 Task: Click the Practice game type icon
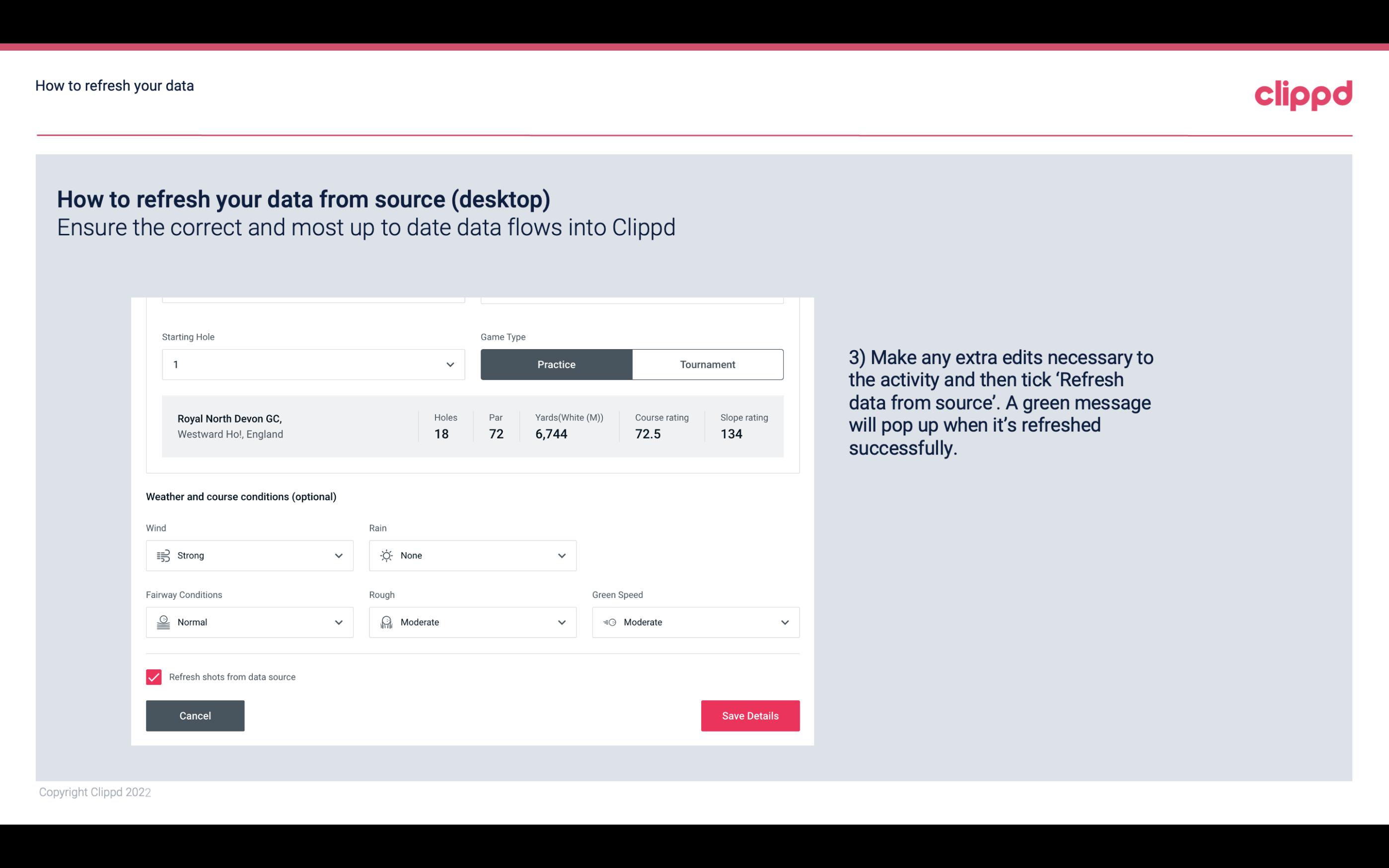tap(556, 364)
